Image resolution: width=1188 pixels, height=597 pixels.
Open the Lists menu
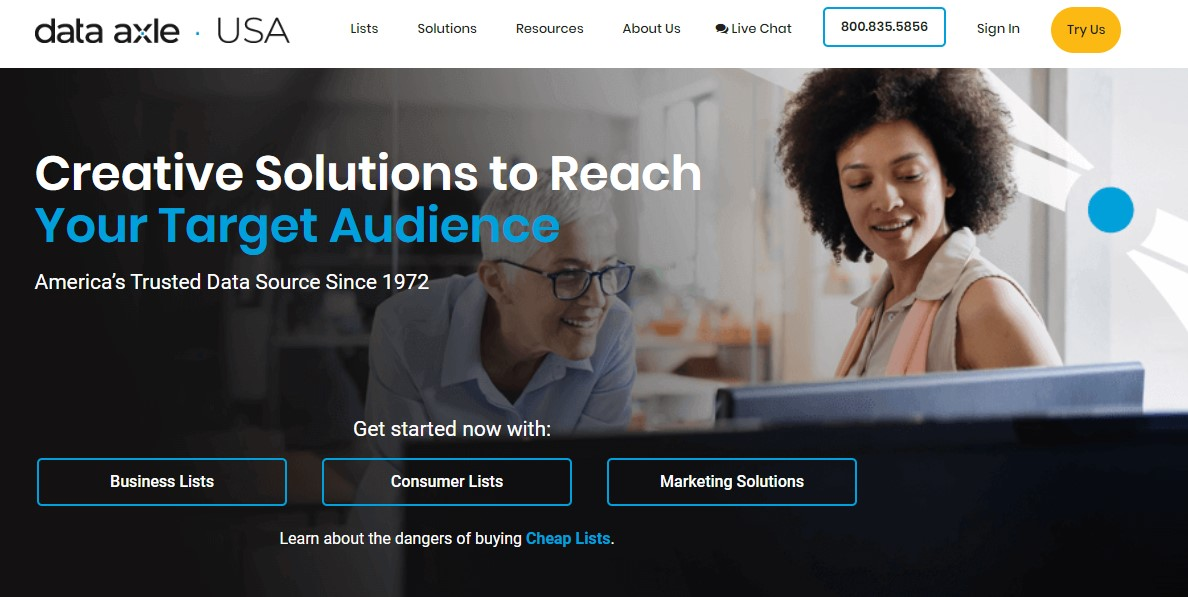(364, 29)
